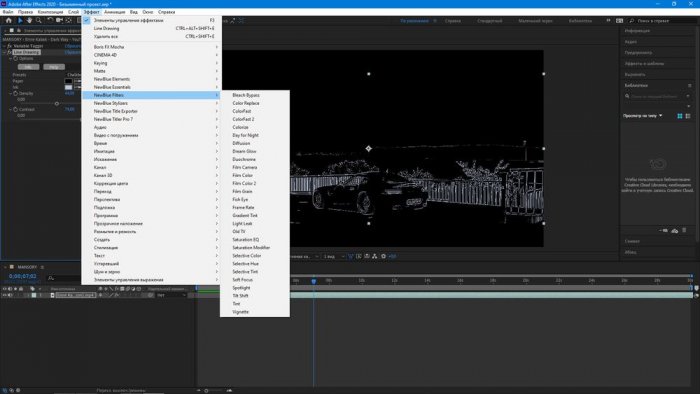The height and width of the screenshot is (394, 700).
Task: Collapse the Contrast property twirl
Action: 11,109
